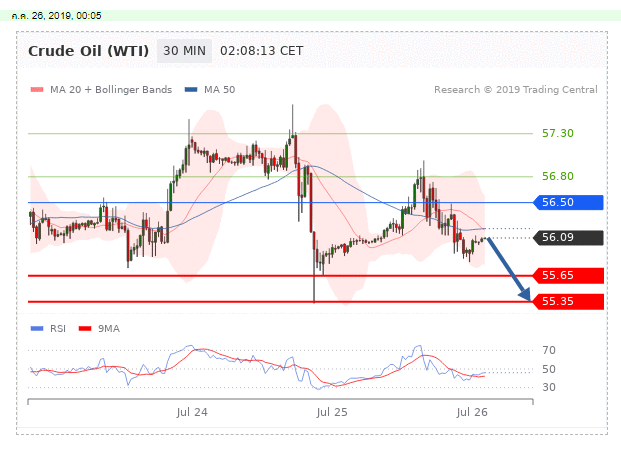Click the Jul 26 date axis label
The width and height of the screenshot is (621, 450).
(x=472, y=412)
